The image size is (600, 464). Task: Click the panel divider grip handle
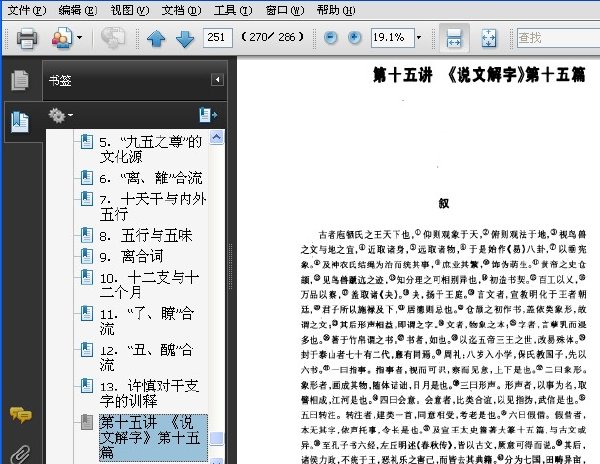(x=230, y=267)
